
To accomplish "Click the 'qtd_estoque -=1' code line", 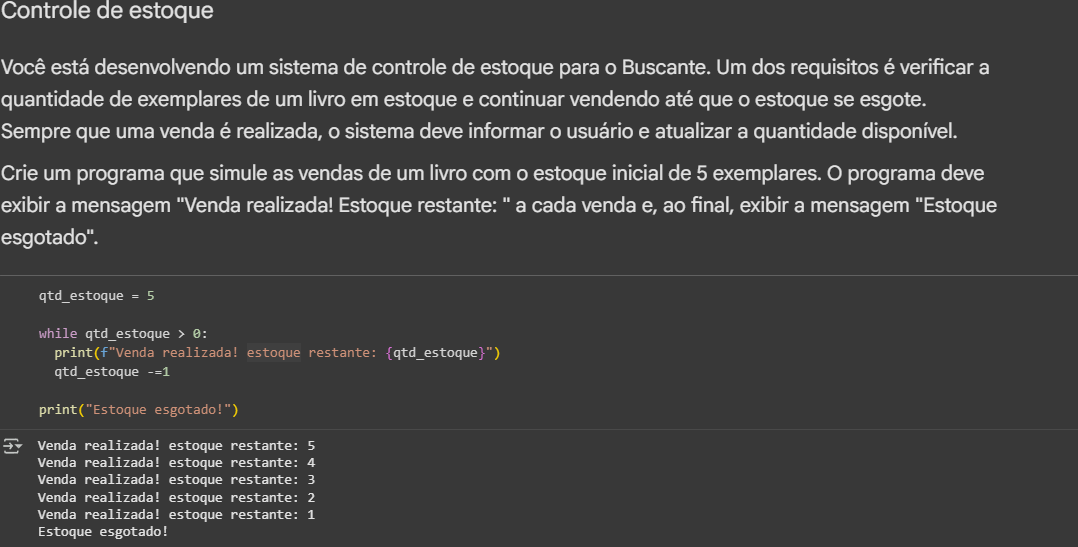I will pos(113,371).
